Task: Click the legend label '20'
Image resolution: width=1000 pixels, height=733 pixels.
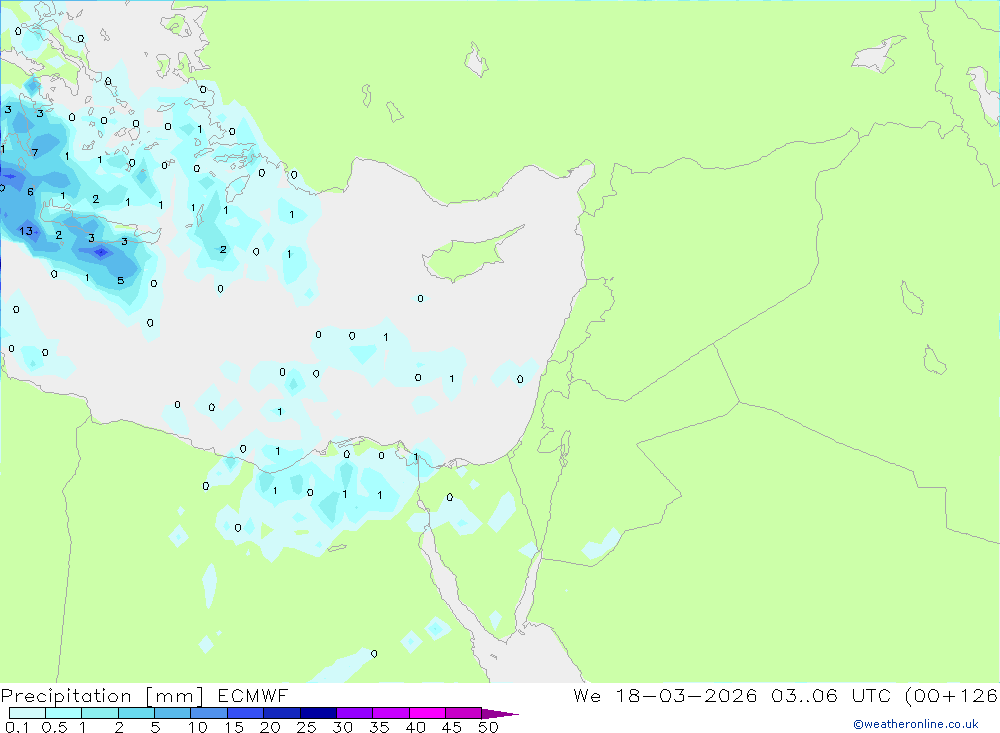Action: 270,727
